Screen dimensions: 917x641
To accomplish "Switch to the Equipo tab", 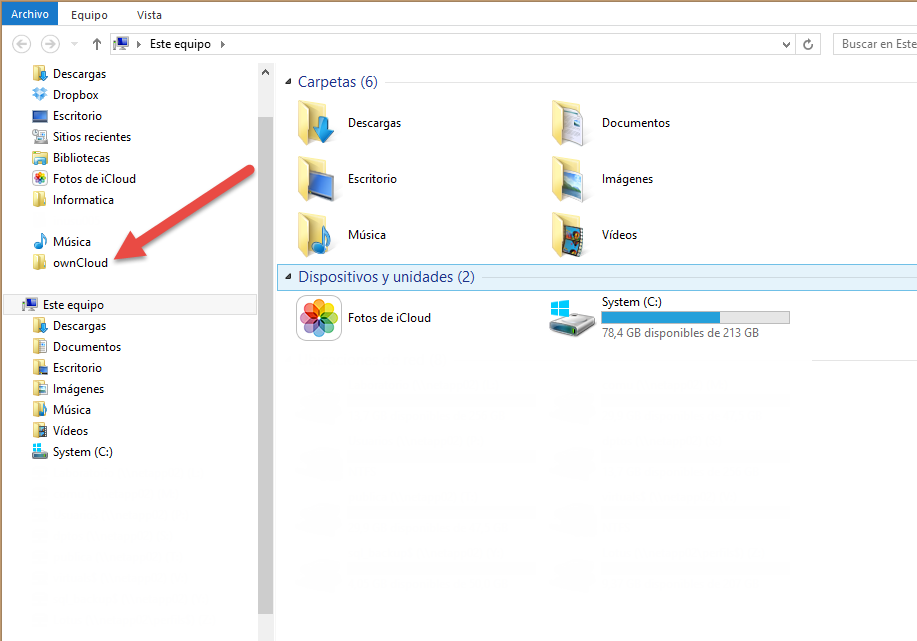I will point(89,15).
